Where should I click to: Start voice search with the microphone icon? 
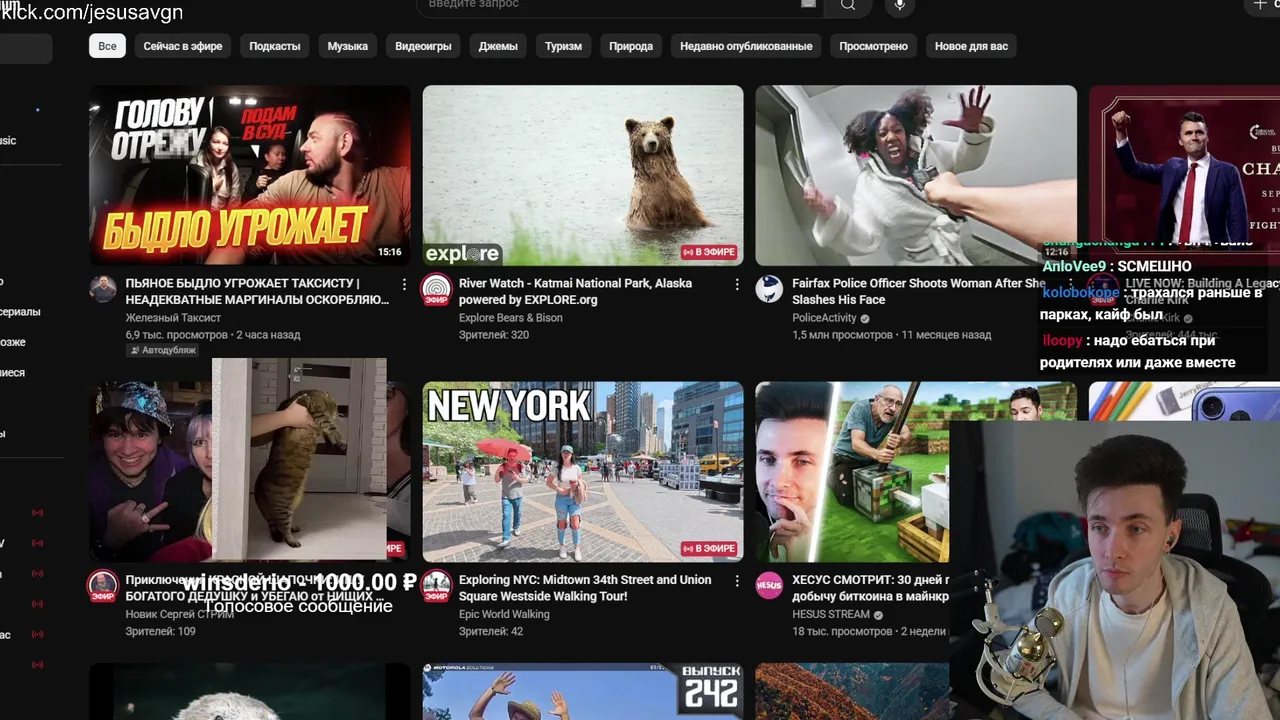click(899, 5)
